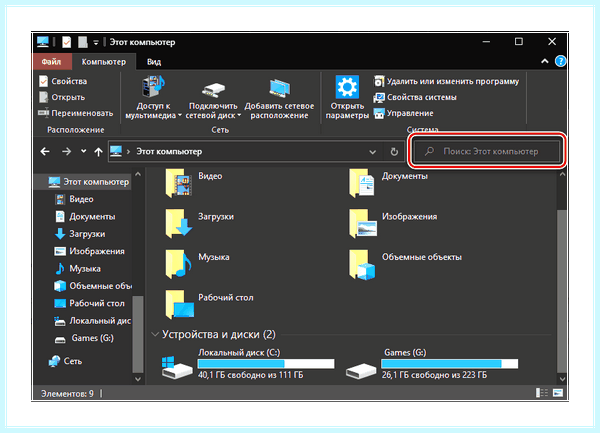The image size is (600, 433).
Task: Click 26,1 ГБ свободно из 223 ГБ text
Action: pyautogui.click(x=434, y=375)
